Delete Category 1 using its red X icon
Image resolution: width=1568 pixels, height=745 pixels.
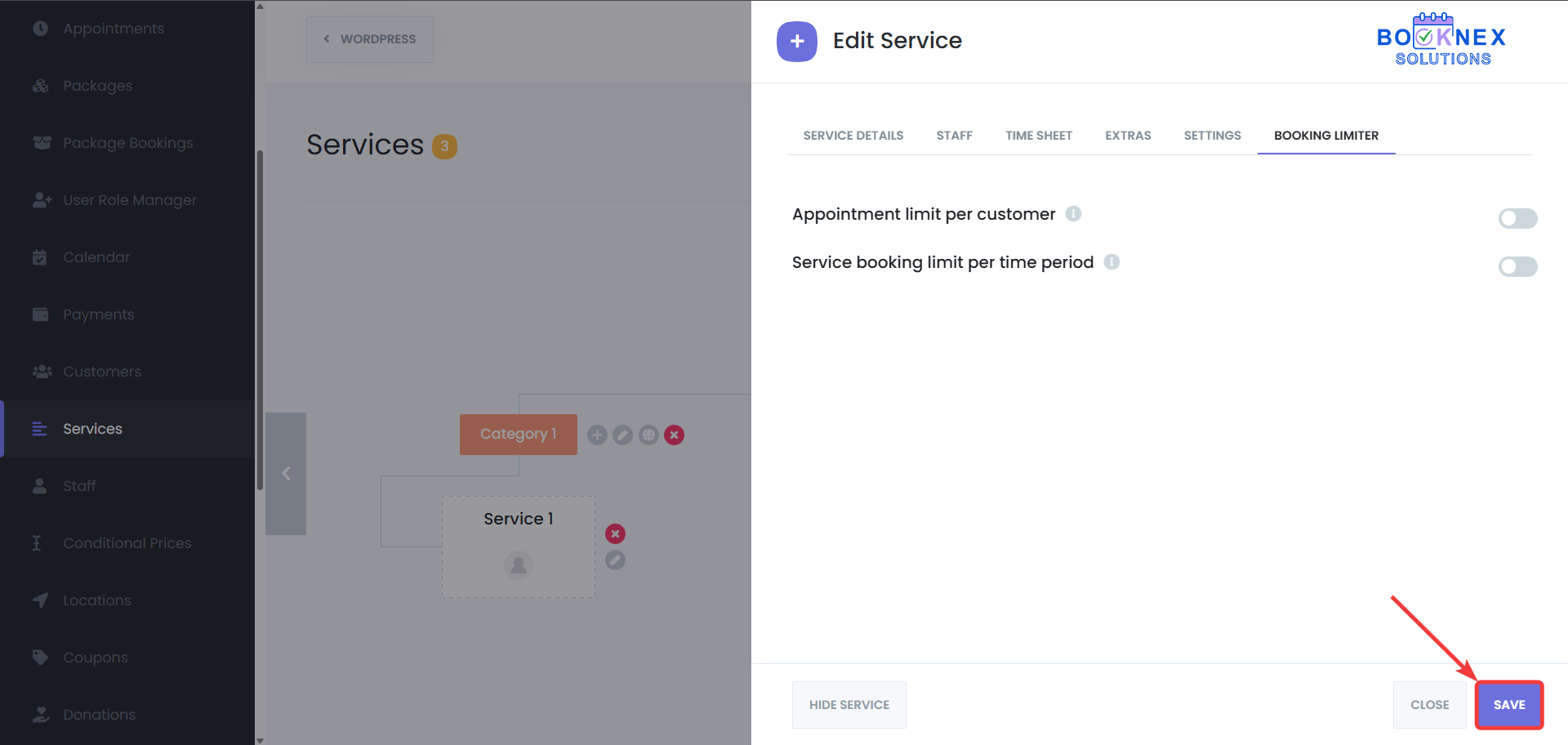pyautogui.click(x=674, y=435)
